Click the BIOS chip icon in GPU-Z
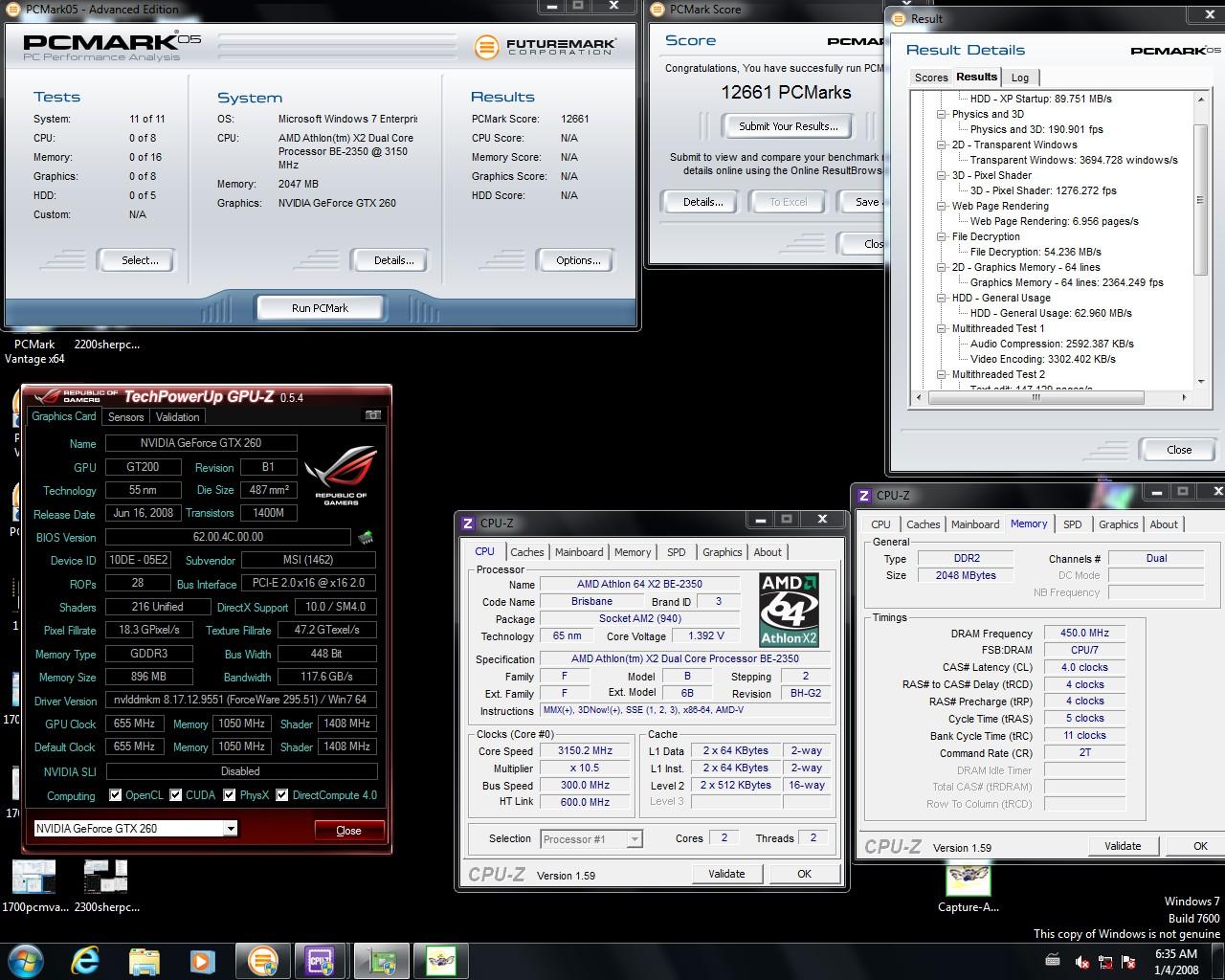The image size is (1225, 980). (x=366, y=538)
